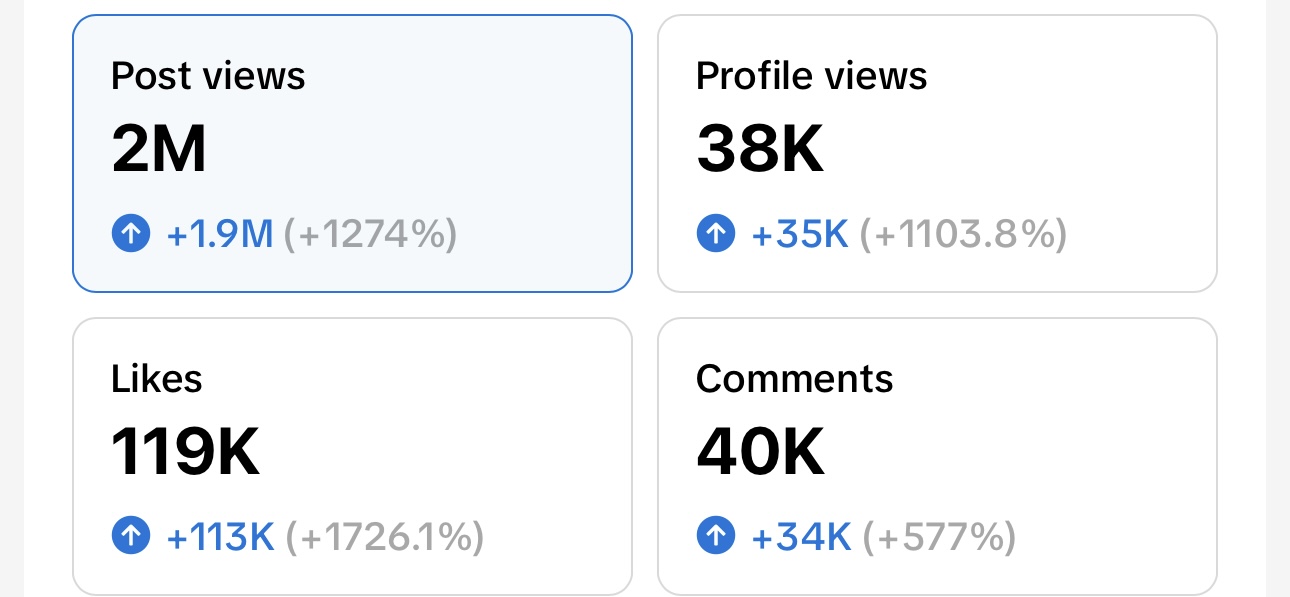Select the Profile views card title
This screenshot has height=597, width=1290.
click(x=811, y=76)
